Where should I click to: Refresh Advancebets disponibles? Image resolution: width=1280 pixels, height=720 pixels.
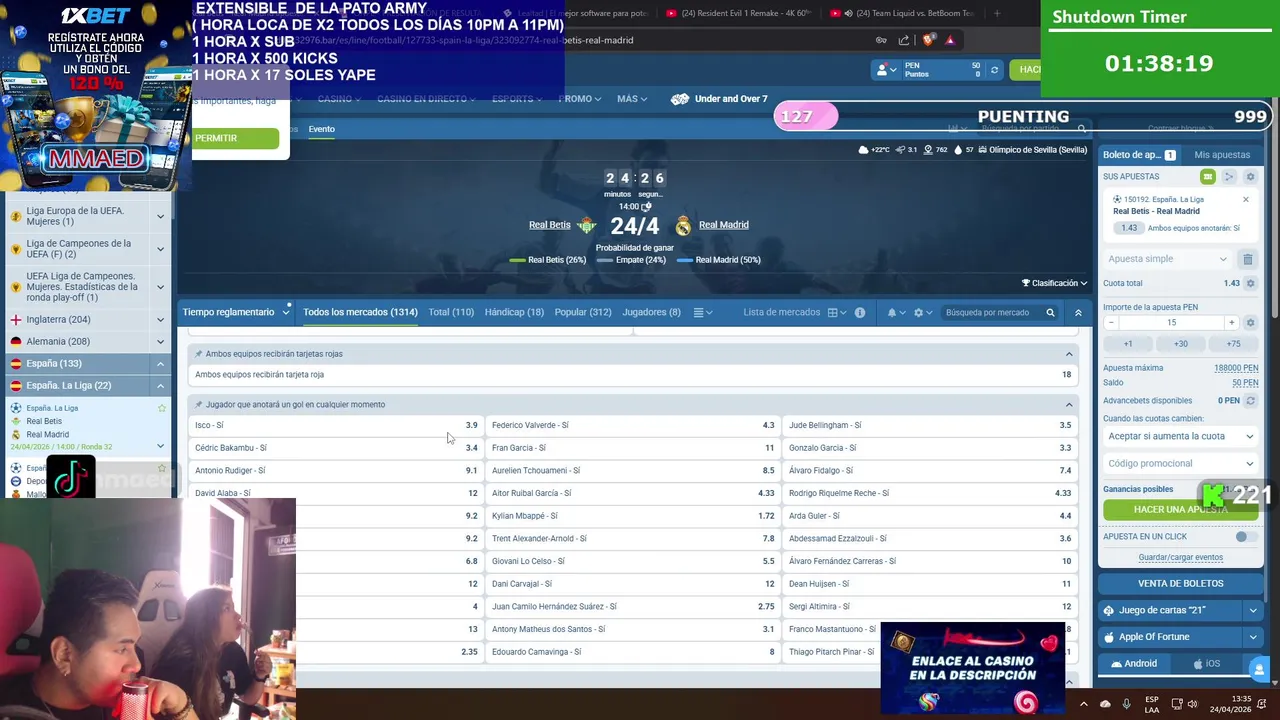point(1250,401)
